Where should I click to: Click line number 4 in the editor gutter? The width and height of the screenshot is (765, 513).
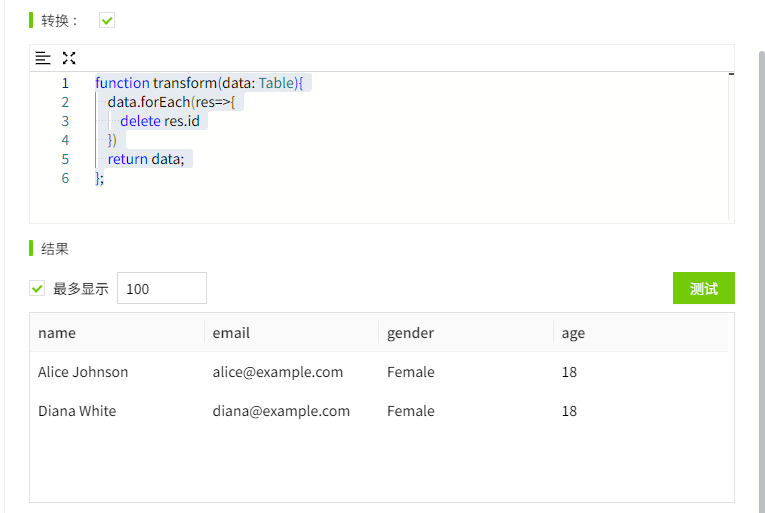(65, 140)
